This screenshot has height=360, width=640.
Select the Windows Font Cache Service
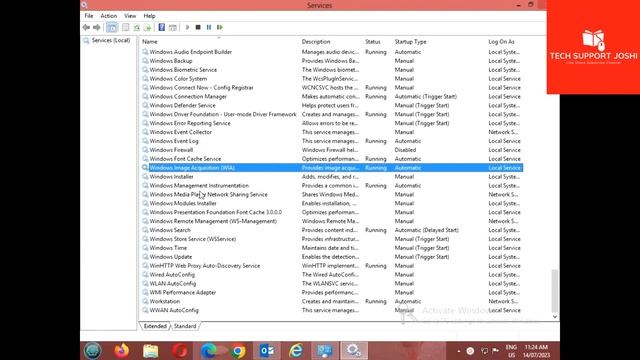pyautogui.click(x=185, y=159)
